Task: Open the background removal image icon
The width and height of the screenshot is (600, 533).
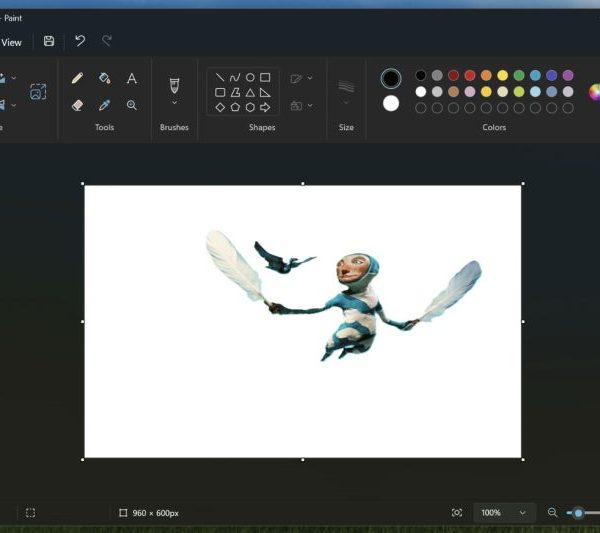Action: coord(38,92)
